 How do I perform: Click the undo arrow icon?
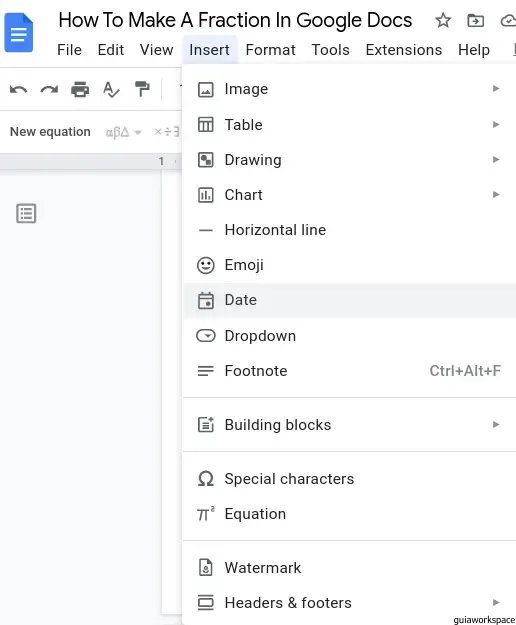[x=18, y=89]
